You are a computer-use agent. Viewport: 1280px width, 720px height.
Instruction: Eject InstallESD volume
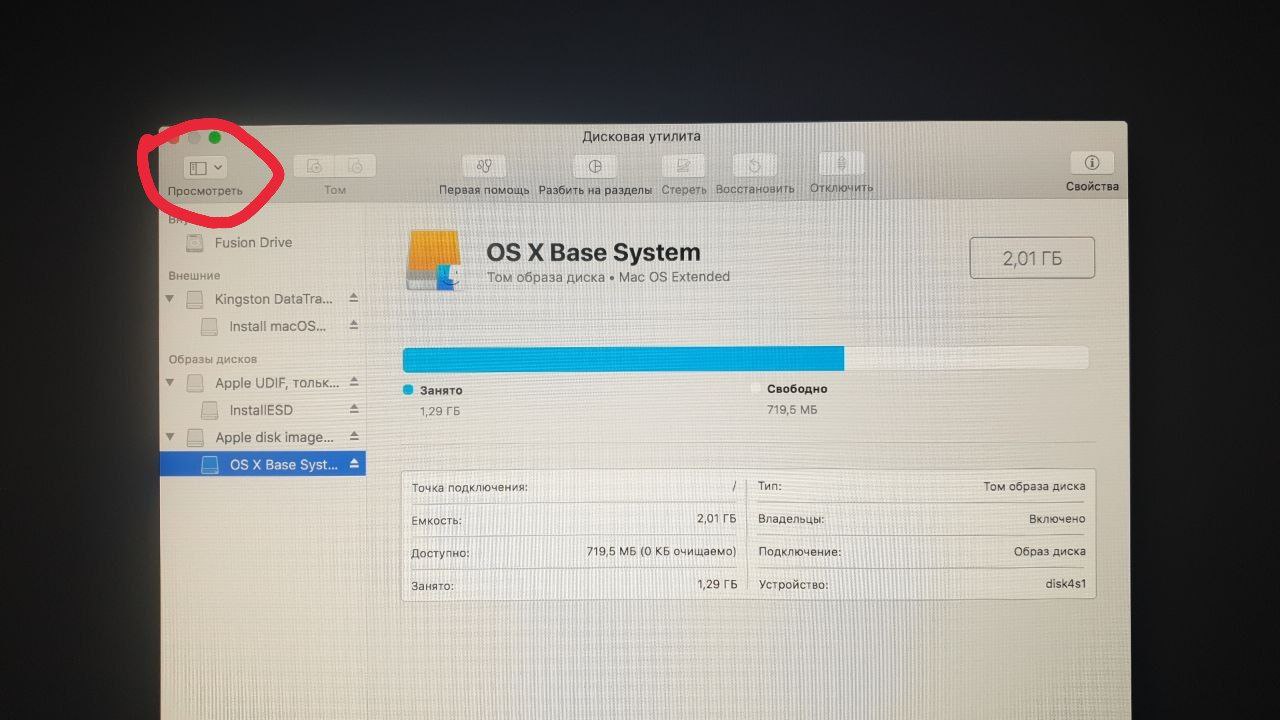pos(353,409)
